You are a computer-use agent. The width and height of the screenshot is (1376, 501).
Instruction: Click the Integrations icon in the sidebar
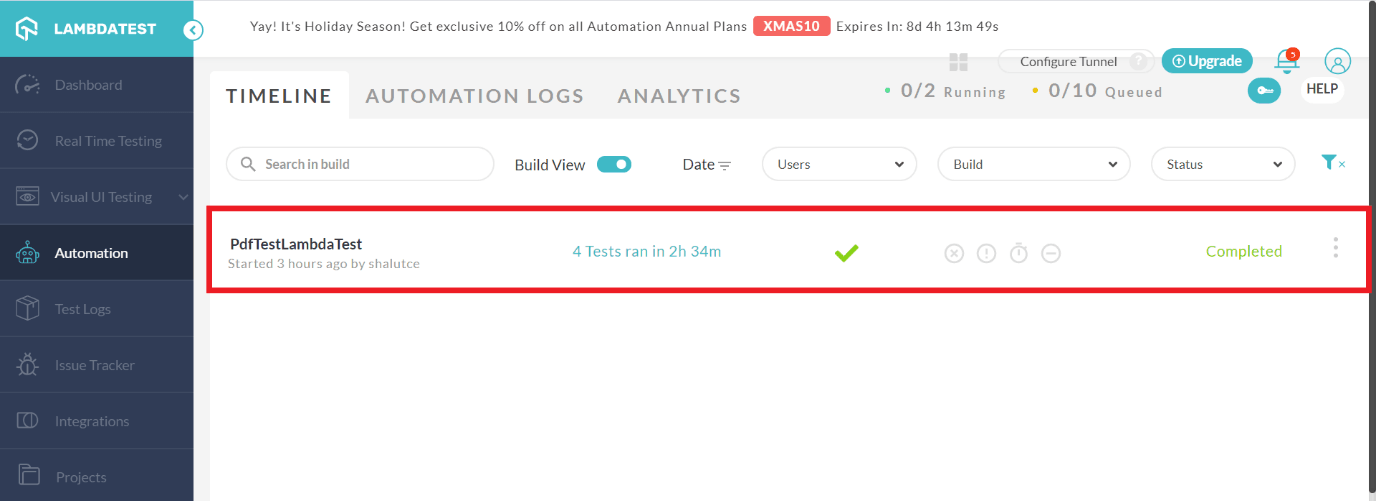28,421
